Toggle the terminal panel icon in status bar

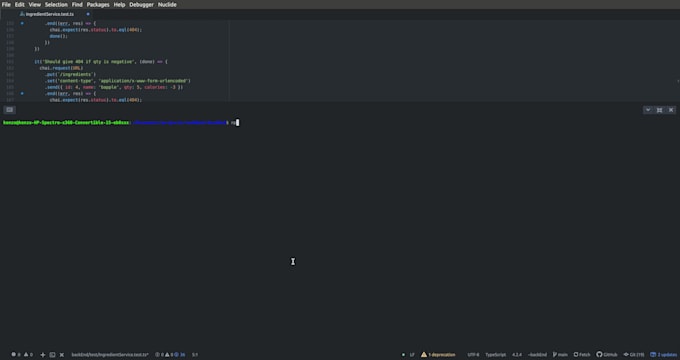click(x=52, y=355)
